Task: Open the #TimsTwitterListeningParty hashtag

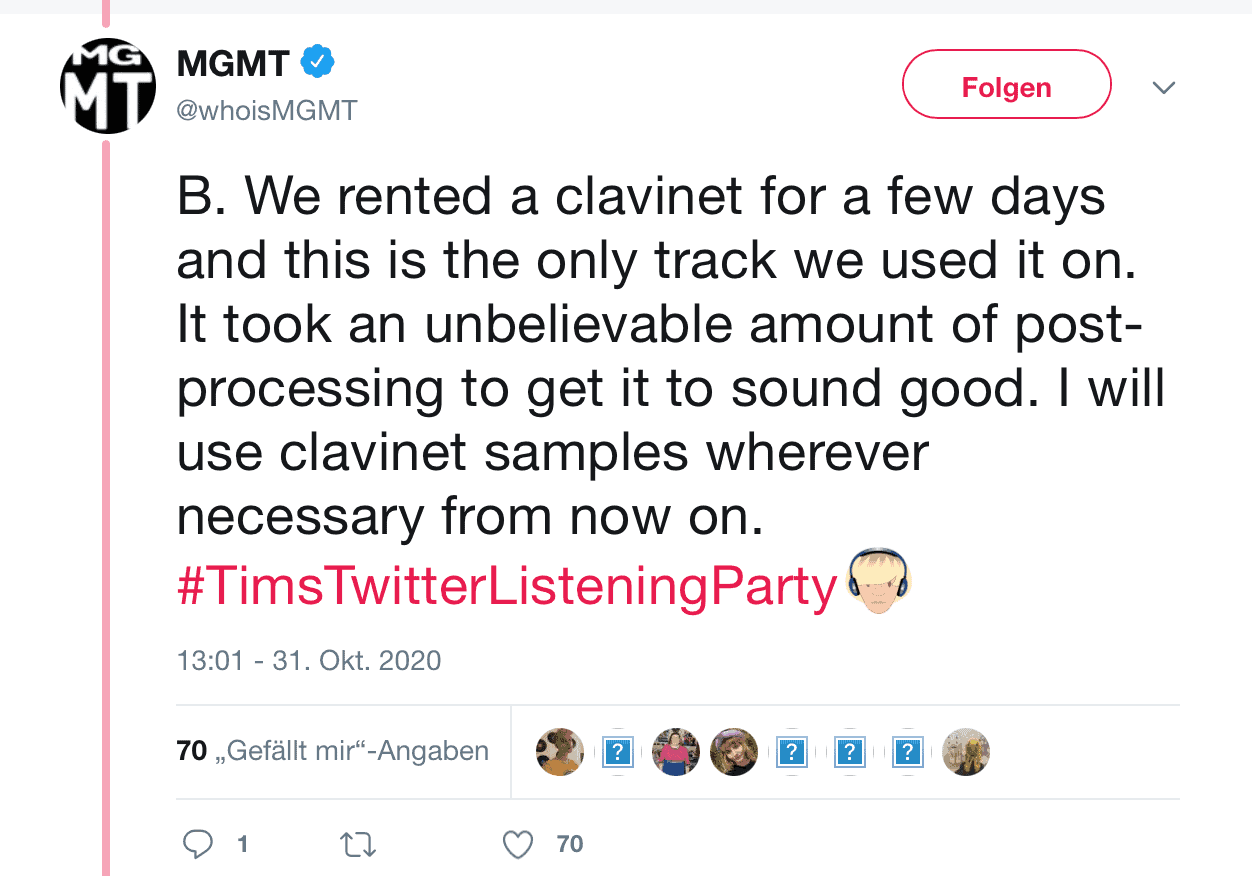Action: pyautogui.click(x=506, y=586)
